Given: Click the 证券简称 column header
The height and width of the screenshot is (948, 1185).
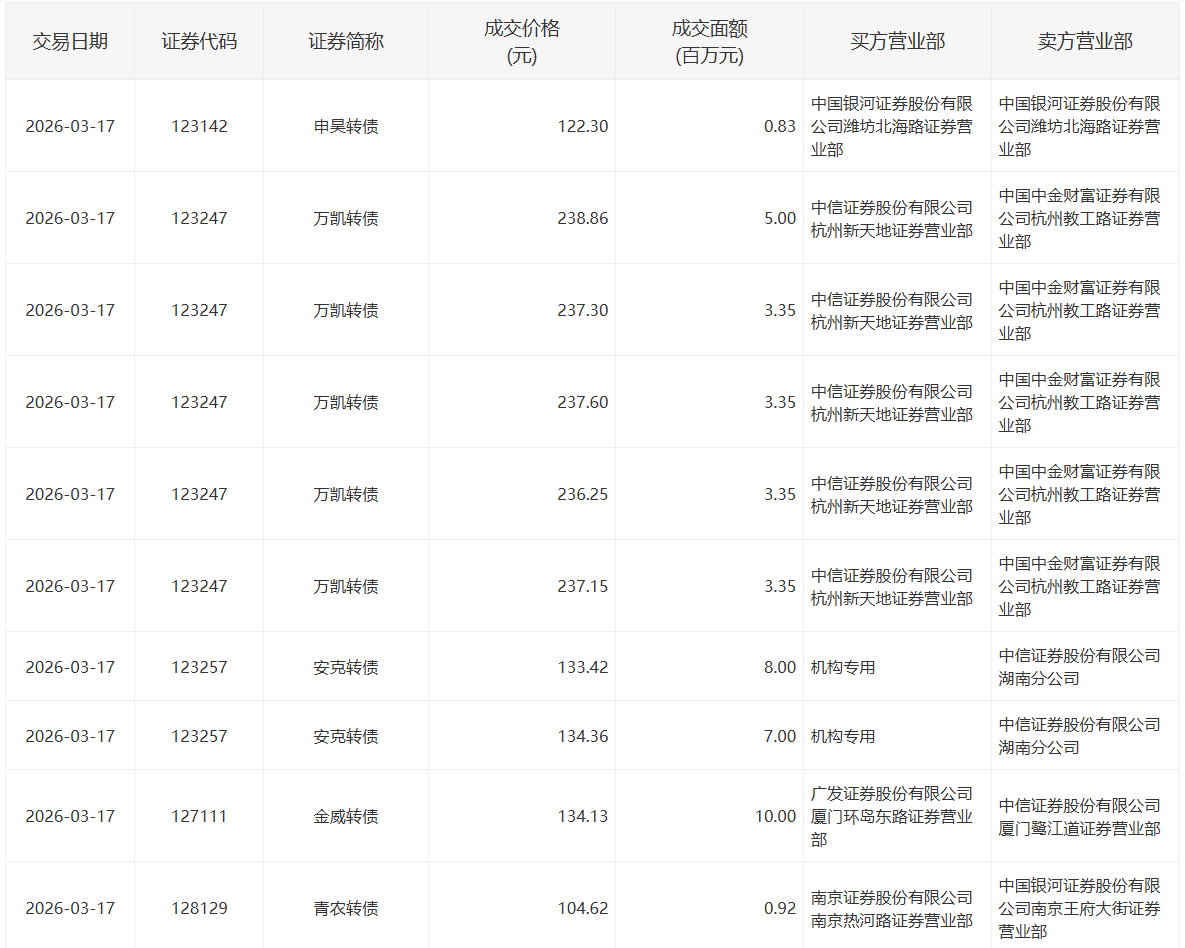Looking at the screenshot, I should pyautogui.click(x=346, y=42).
